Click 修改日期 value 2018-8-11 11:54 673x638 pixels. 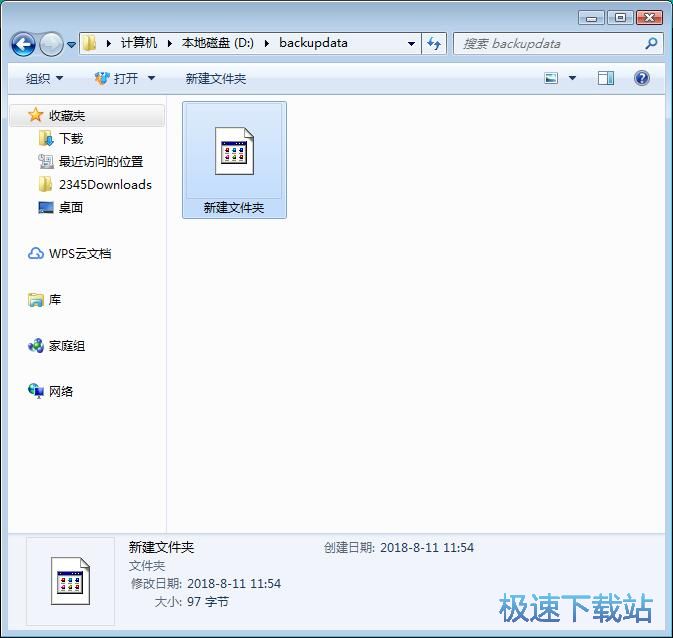[234, 583]
